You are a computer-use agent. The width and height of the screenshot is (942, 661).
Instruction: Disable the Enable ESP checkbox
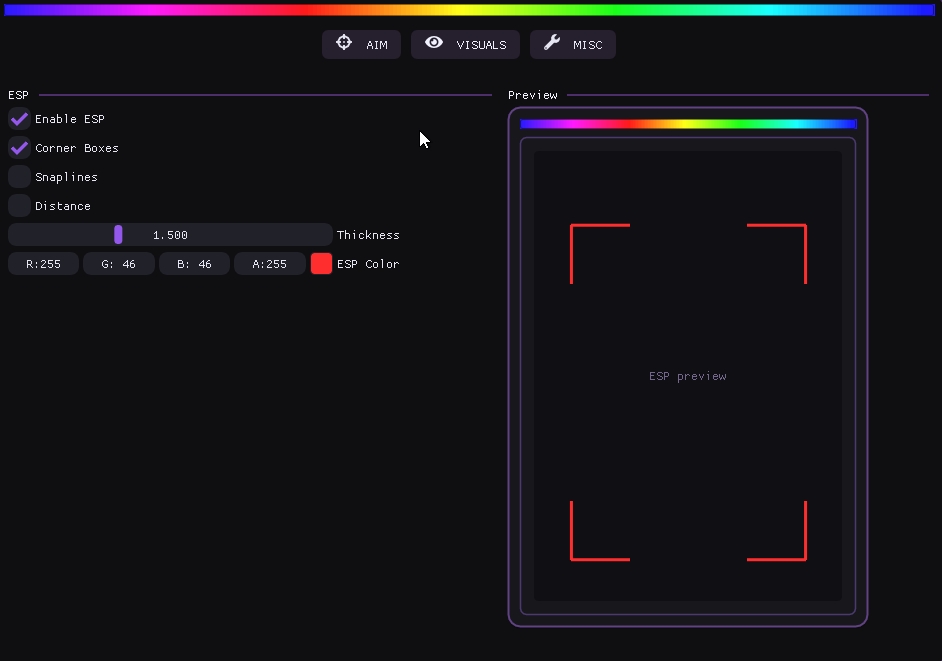(x=19, y=119)
